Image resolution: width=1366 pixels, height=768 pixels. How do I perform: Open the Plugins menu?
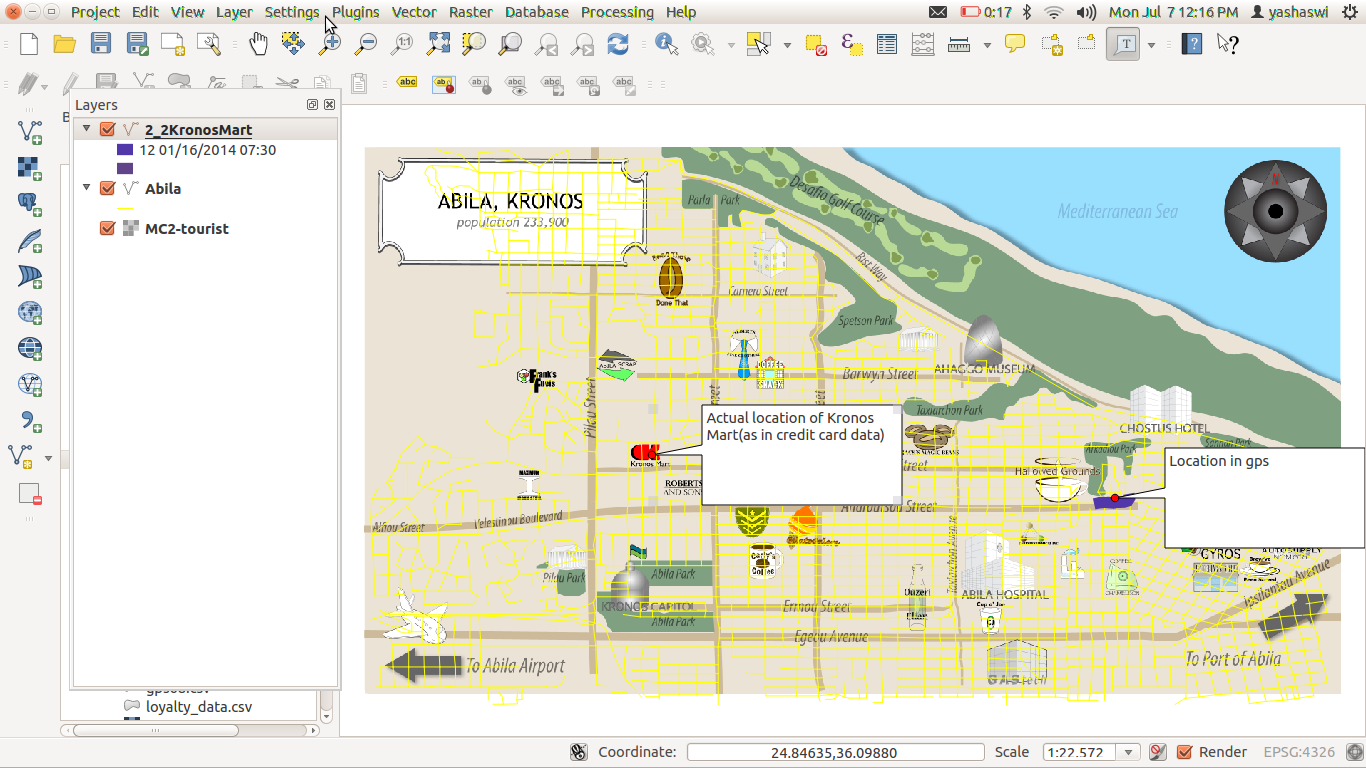click(x=356, y=12)
